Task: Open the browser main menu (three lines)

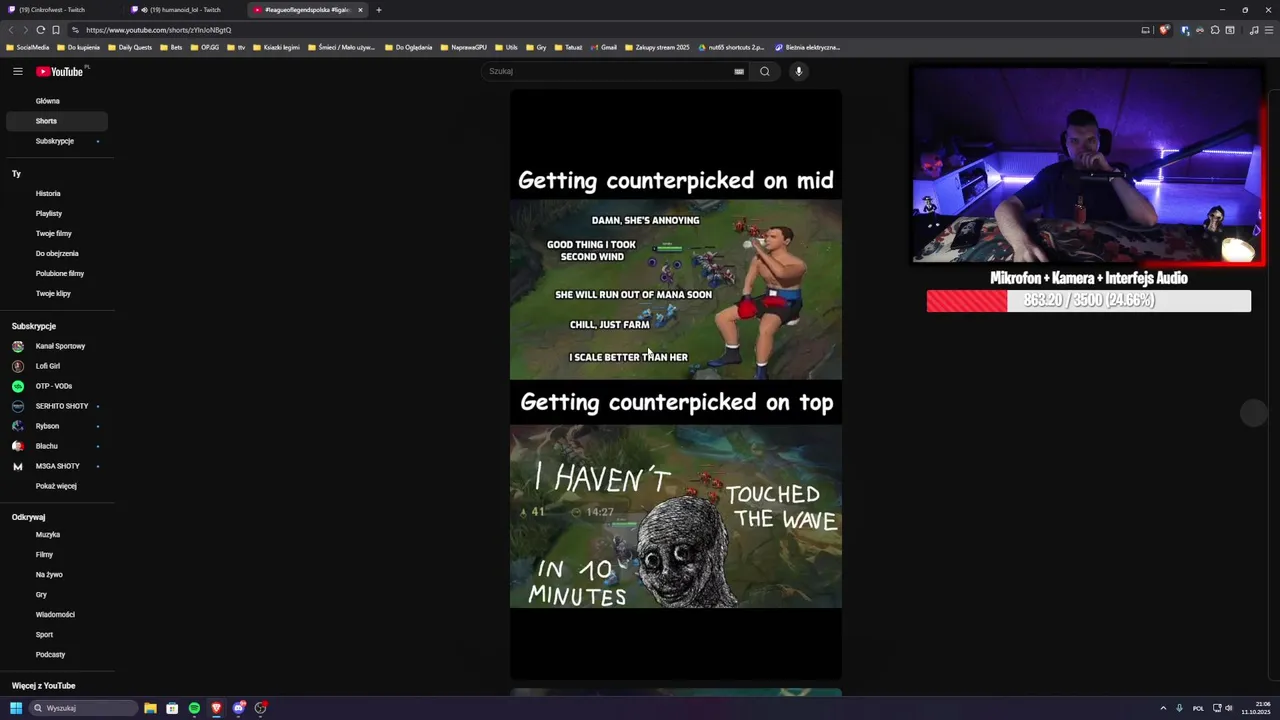Action: [1268, 30]
